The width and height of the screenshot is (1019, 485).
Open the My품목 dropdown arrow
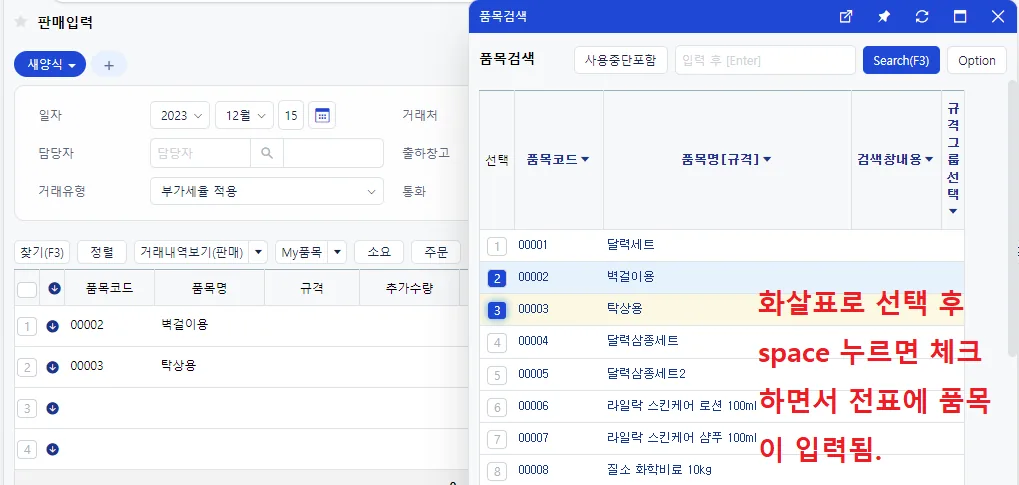(337, 252)
